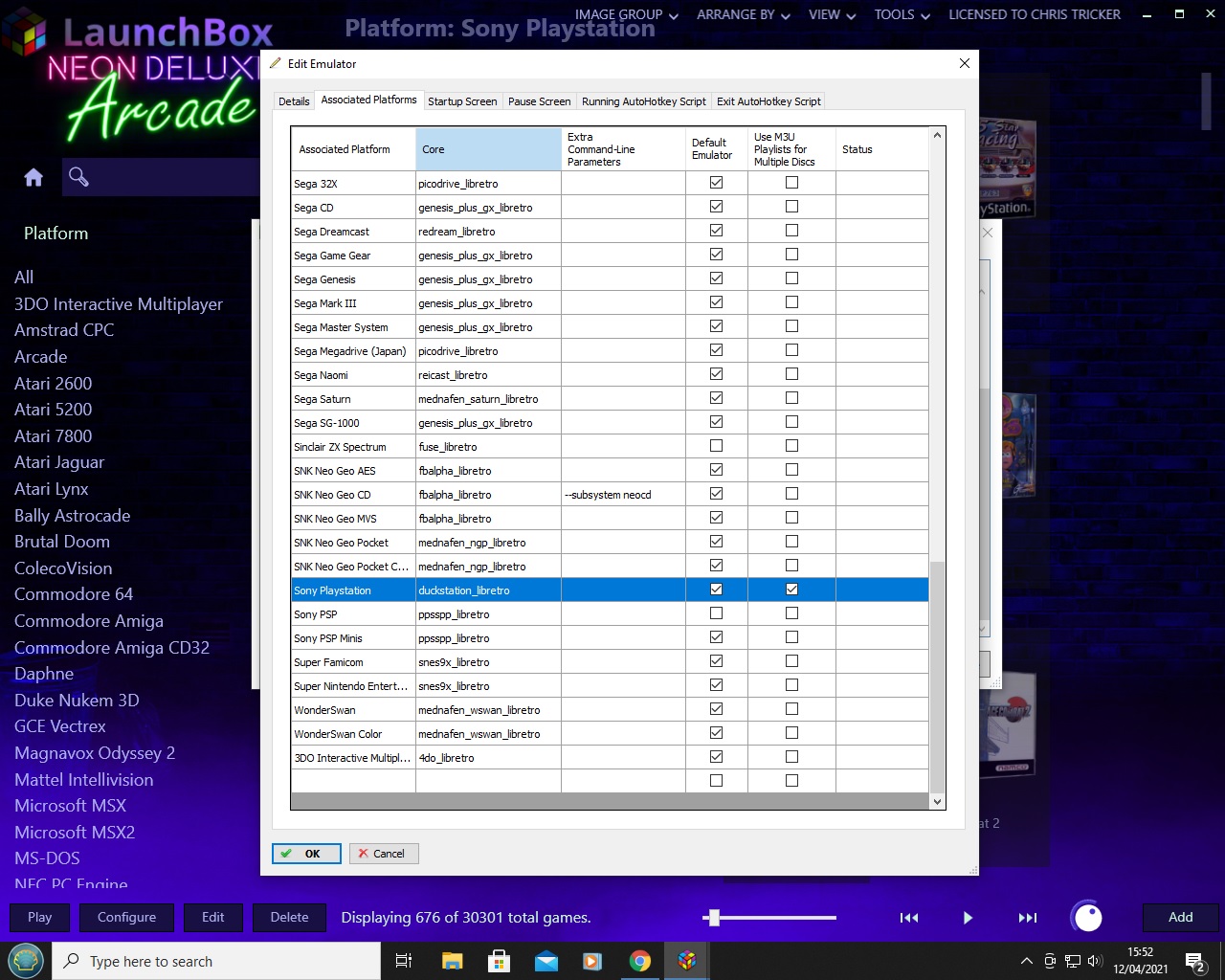Enable M3U playlists for SNK Neo Geo CD

[791, 494]
